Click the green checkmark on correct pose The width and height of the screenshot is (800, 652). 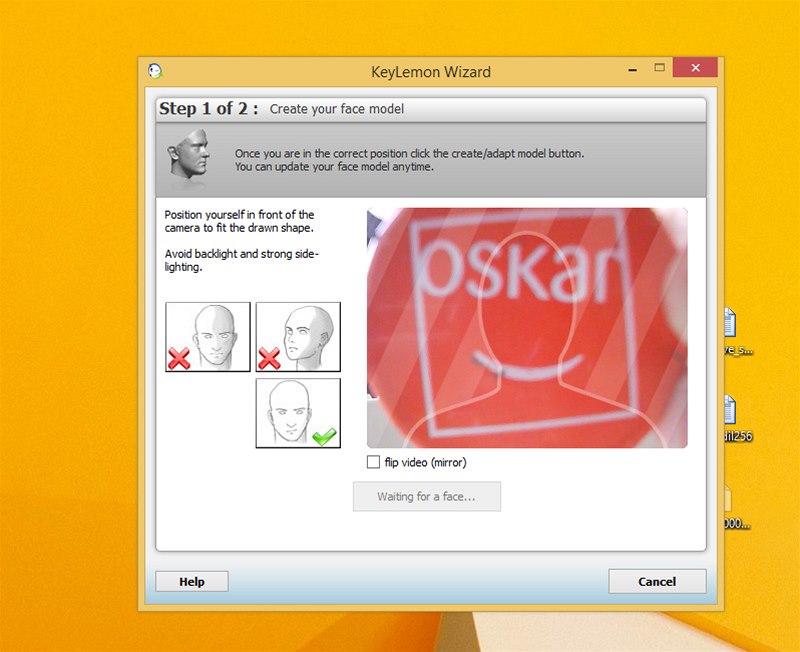point(324,435)
